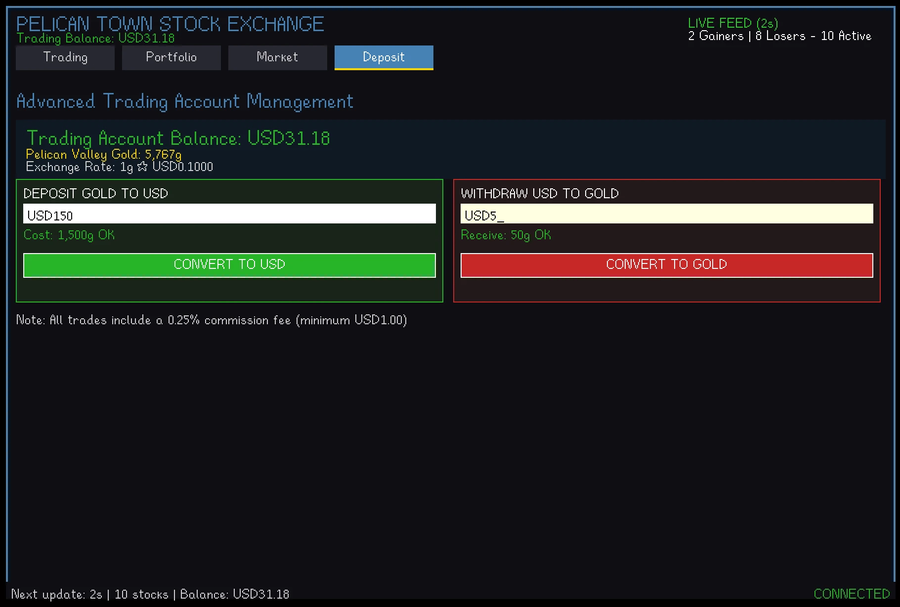Switch to the Trading tab
900x607 pixels.
(65, 57)
